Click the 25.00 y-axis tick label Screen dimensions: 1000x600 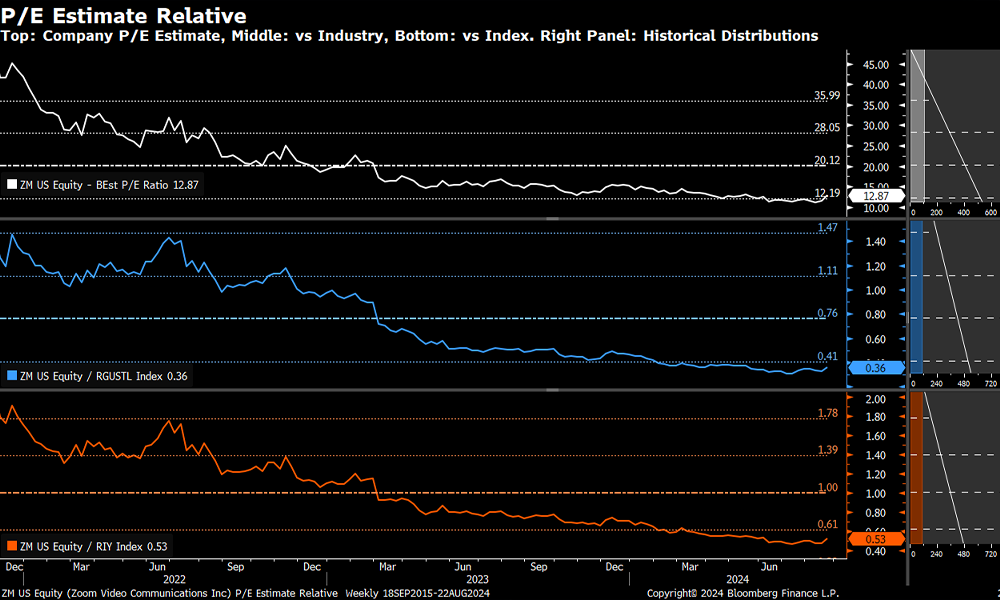[x=876, y=147]
